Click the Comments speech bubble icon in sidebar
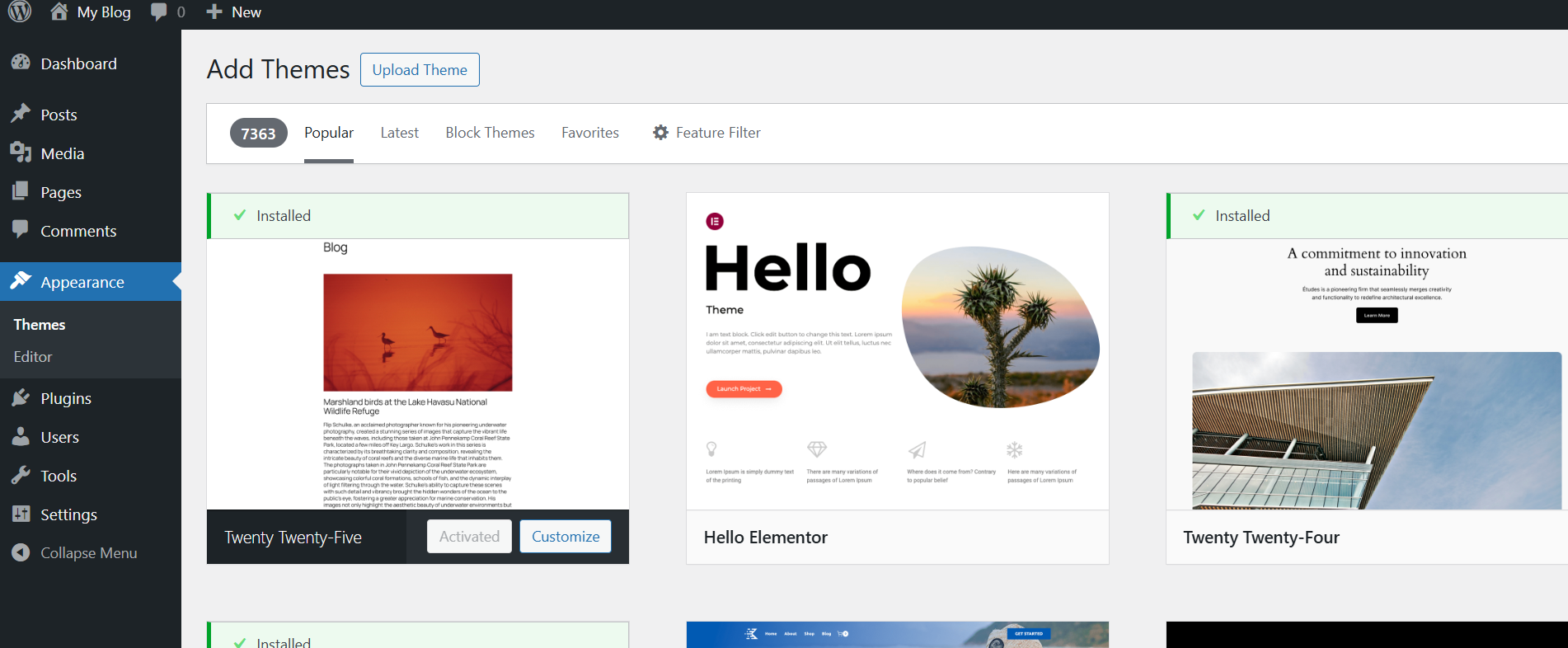Image resolution: width=1568 pixels, height=648 pixels. 21,229
